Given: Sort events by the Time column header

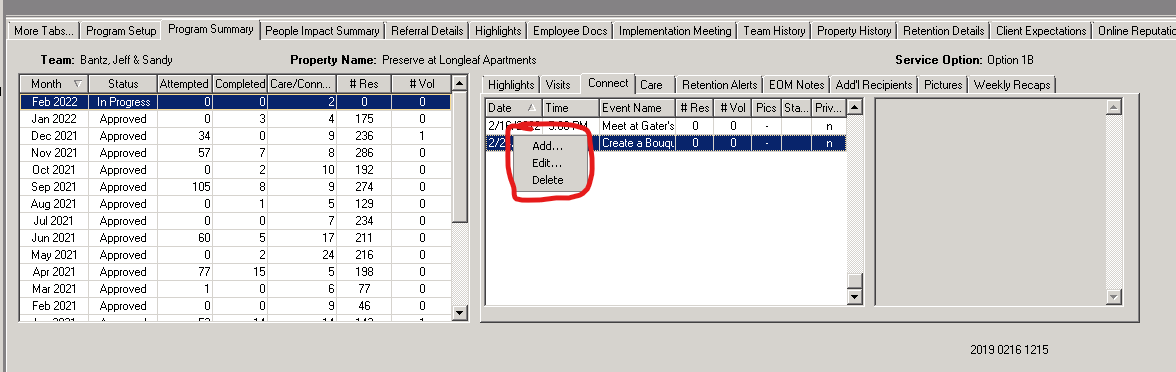Looking at the screenshot, I should tap(571, 108).
